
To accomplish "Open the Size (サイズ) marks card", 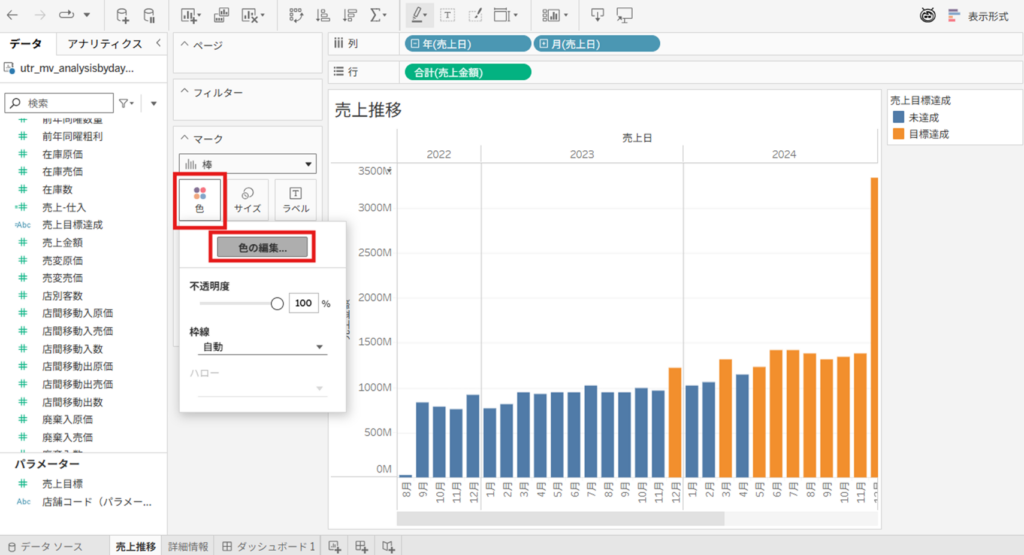I will [x=248, y=200].
